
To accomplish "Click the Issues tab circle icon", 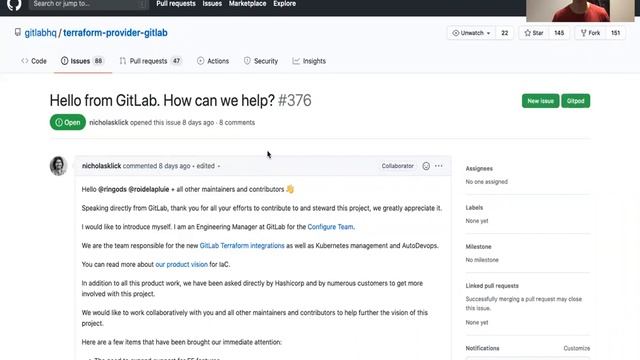I will [x=64, y=61].
